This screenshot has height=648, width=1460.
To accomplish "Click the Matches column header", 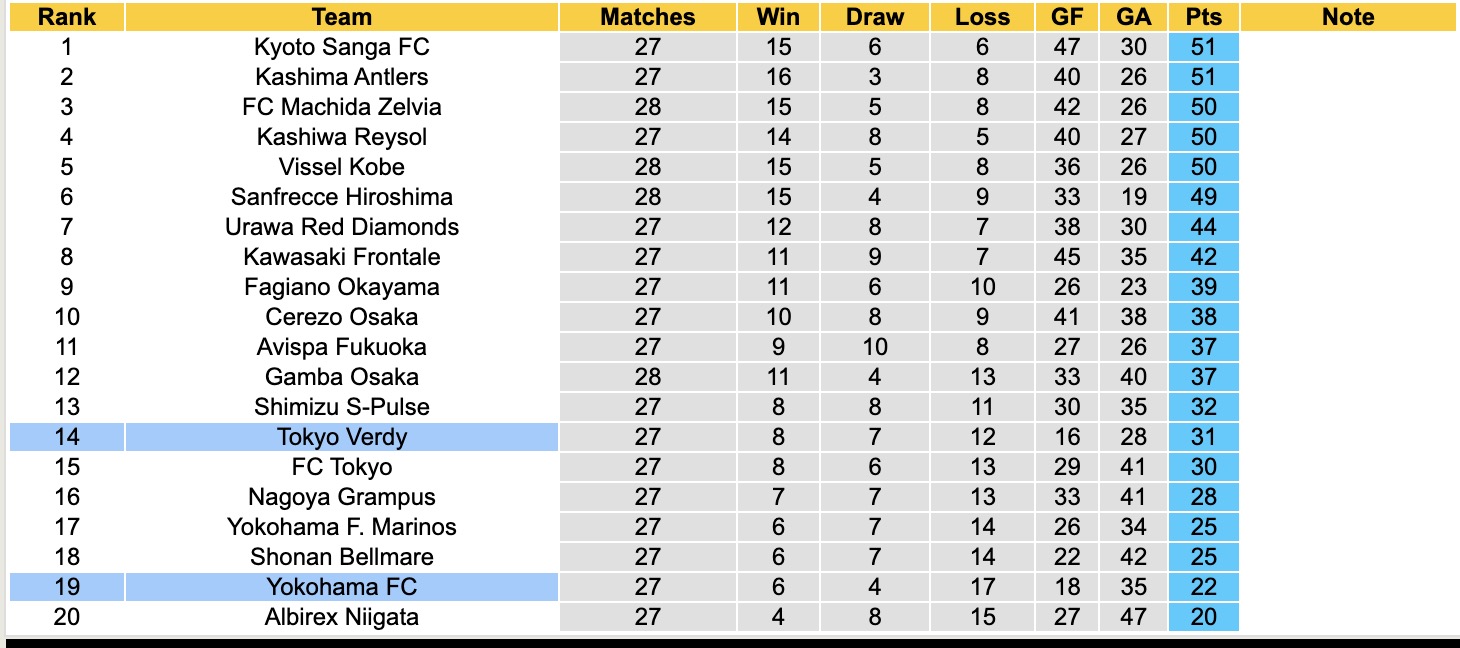I will (x=647, y=17).
